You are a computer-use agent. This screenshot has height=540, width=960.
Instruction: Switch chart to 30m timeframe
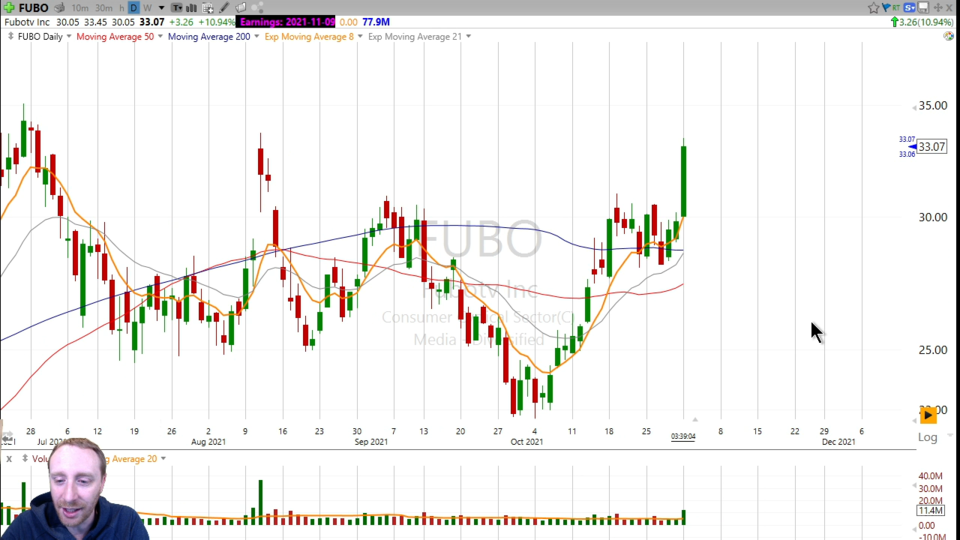[103, 8]
